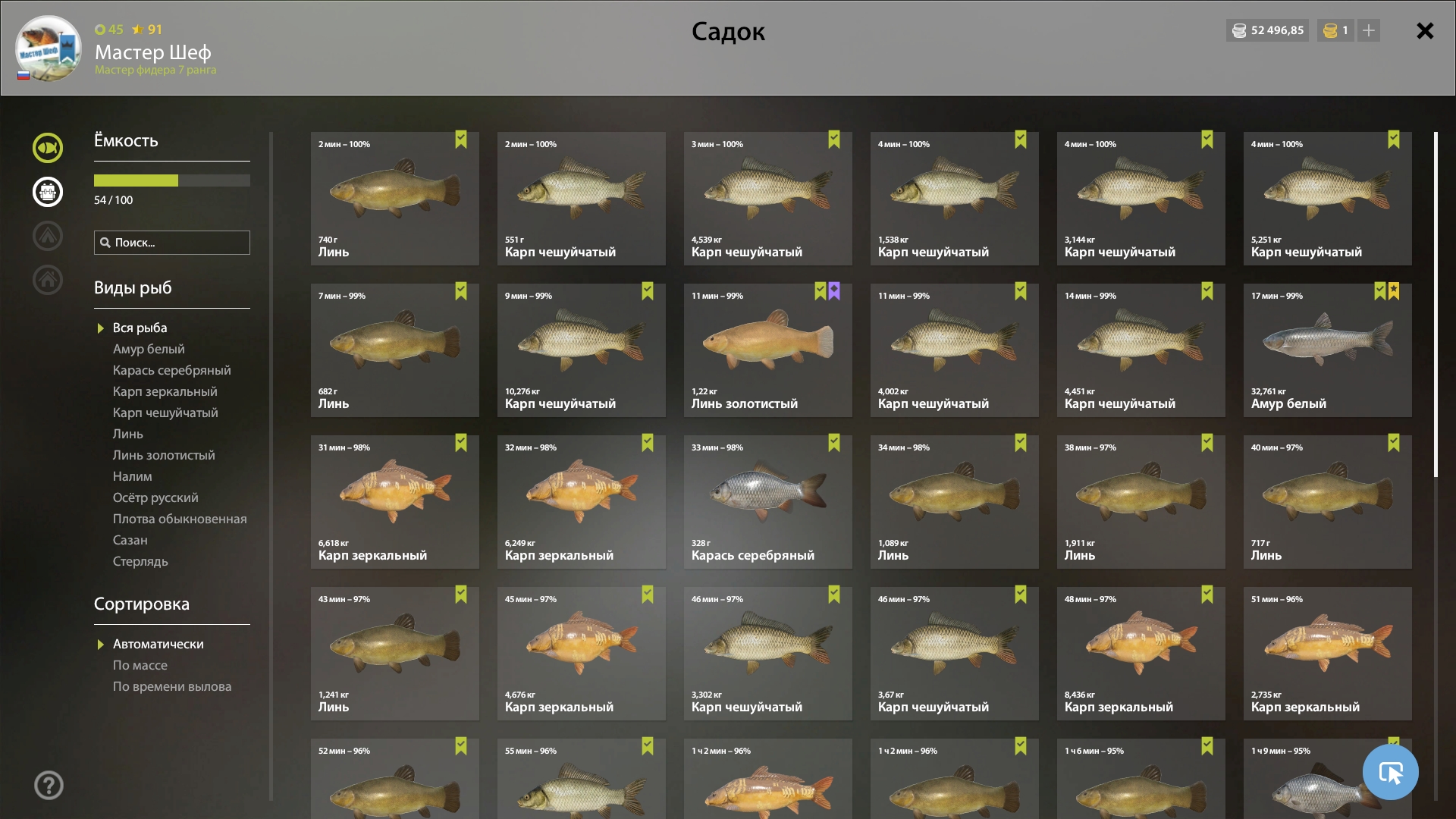
Task: Click the tent camp sidebar icon
Action: tap(47, 236)
